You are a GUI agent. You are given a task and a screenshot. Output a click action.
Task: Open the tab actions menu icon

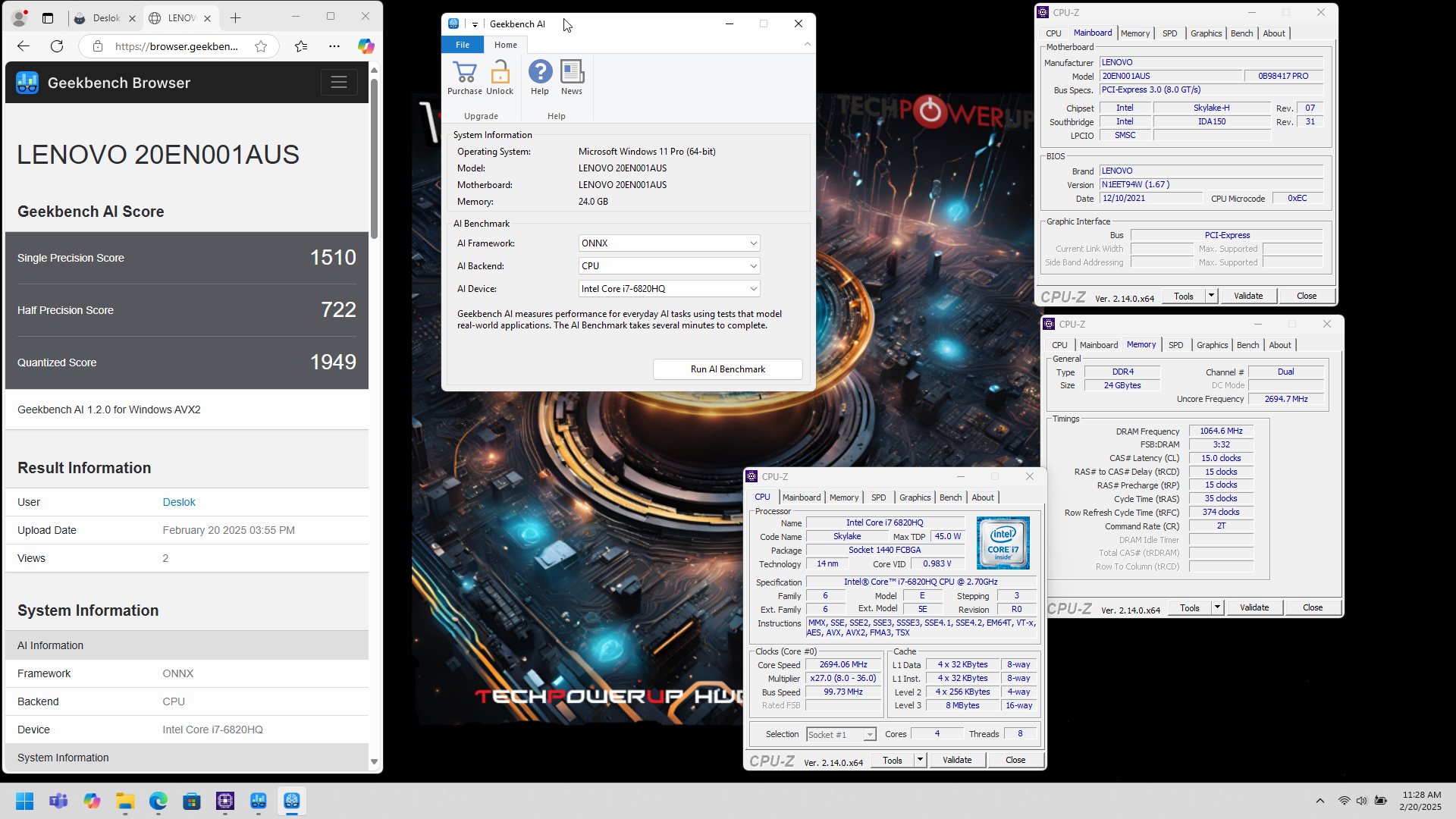(48, 17)
